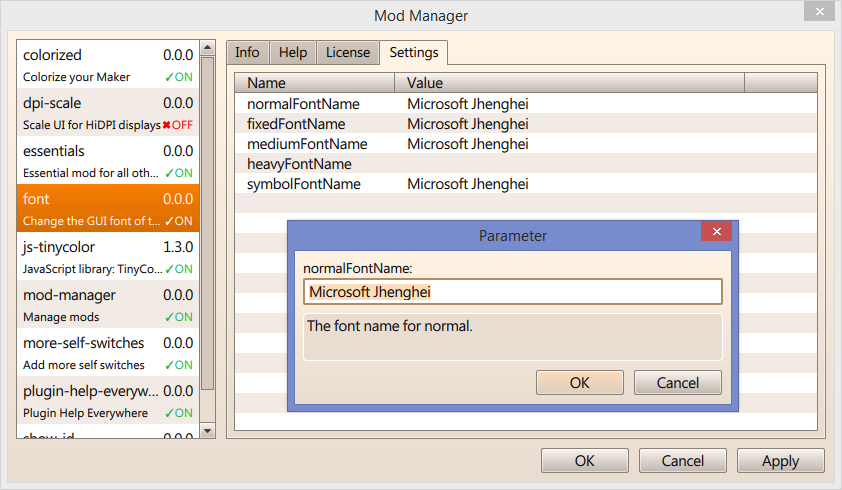The image size is (842, 490).
Task: Open the Help tab
Action: (293, 53)
